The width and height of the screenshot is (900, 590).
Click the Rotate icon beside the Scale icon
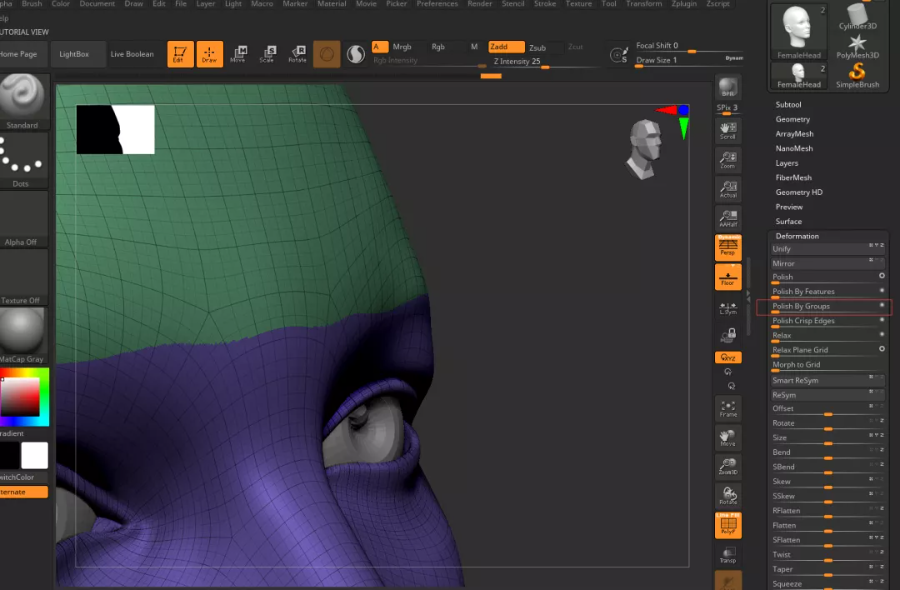[x=297, y=54]
